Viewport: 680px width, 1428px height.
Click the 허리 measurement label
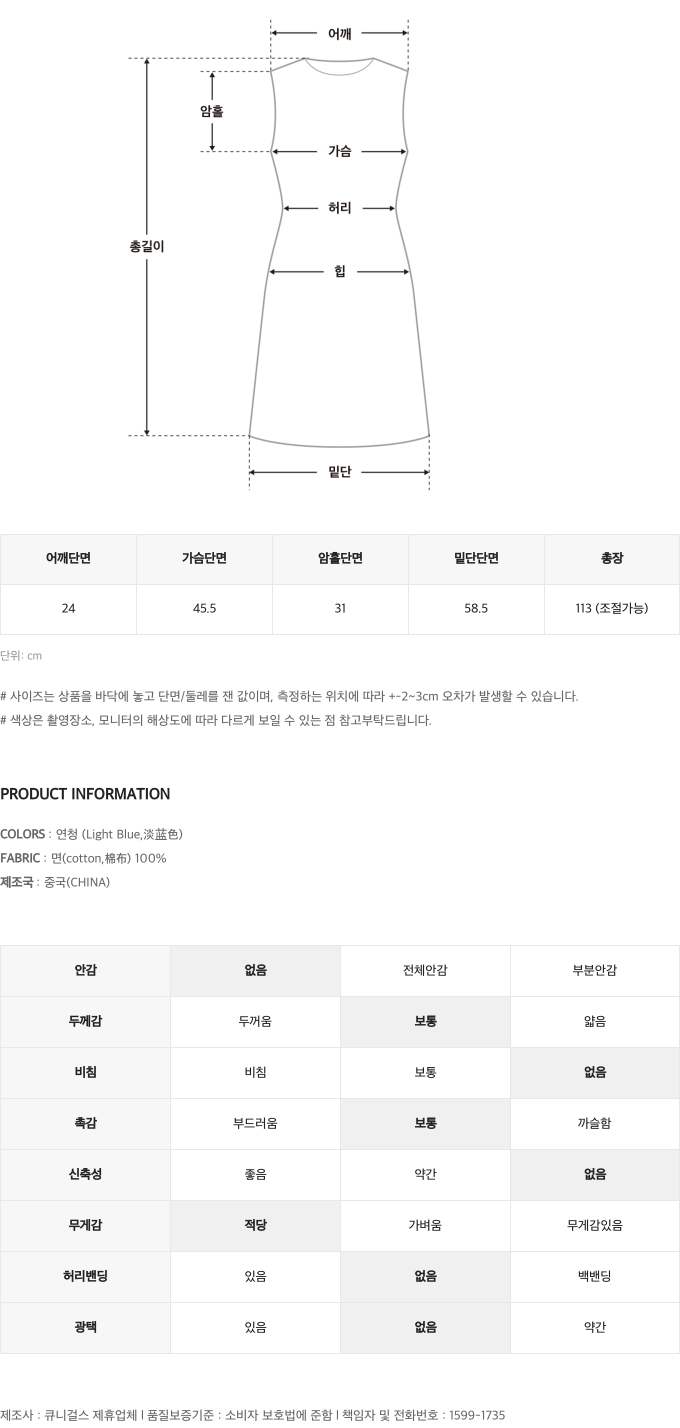coord(340,209)
